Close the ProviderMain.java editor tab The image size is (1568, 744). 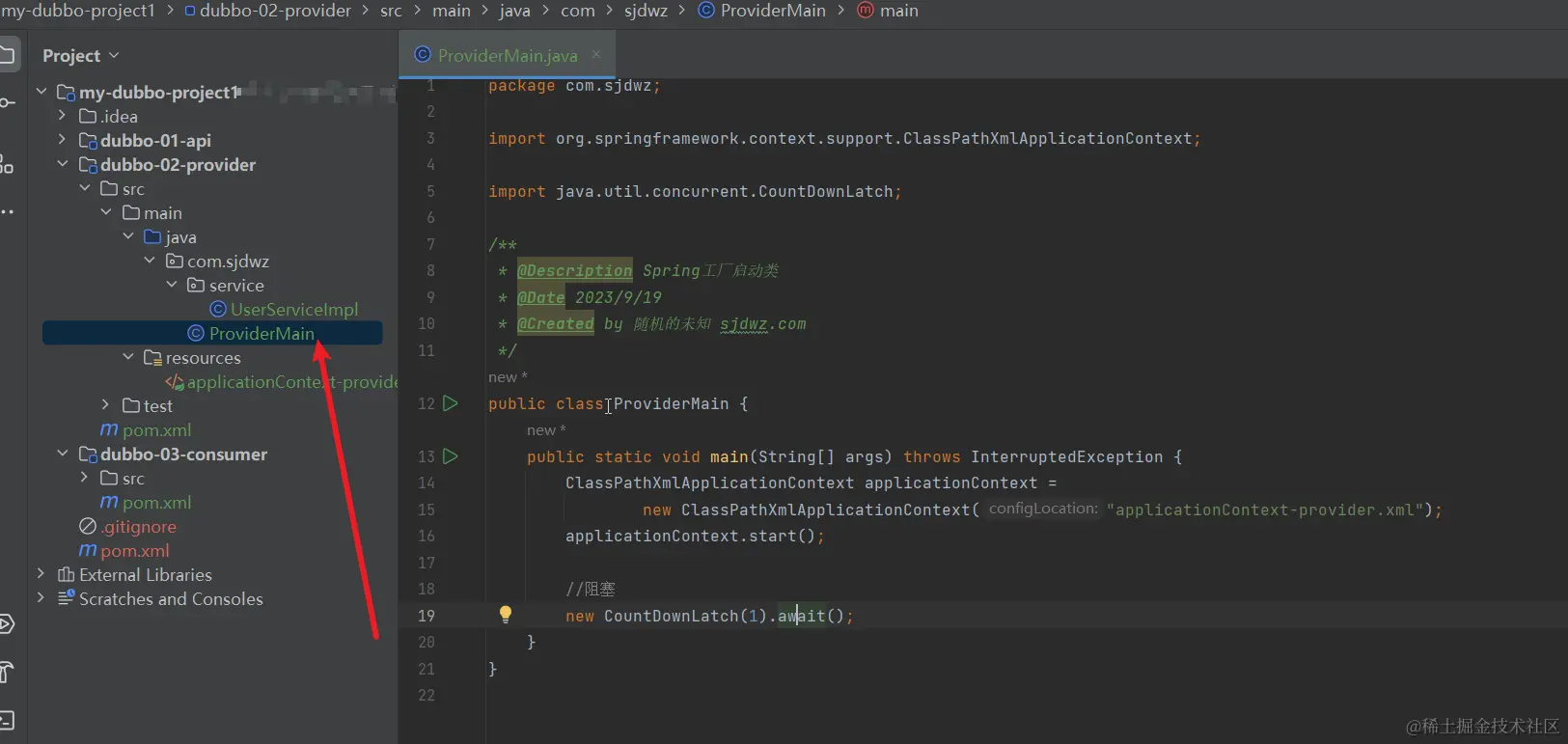click(x=596, y=55)
